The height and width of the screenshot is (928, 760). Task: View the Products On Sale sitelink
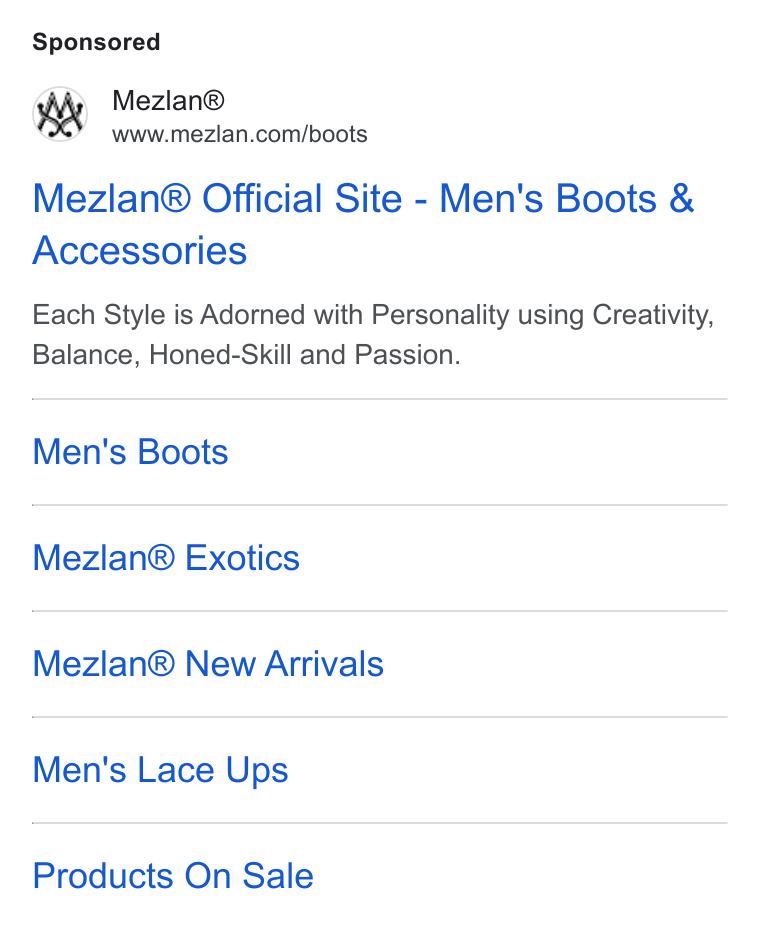click(x=173, y=876)
